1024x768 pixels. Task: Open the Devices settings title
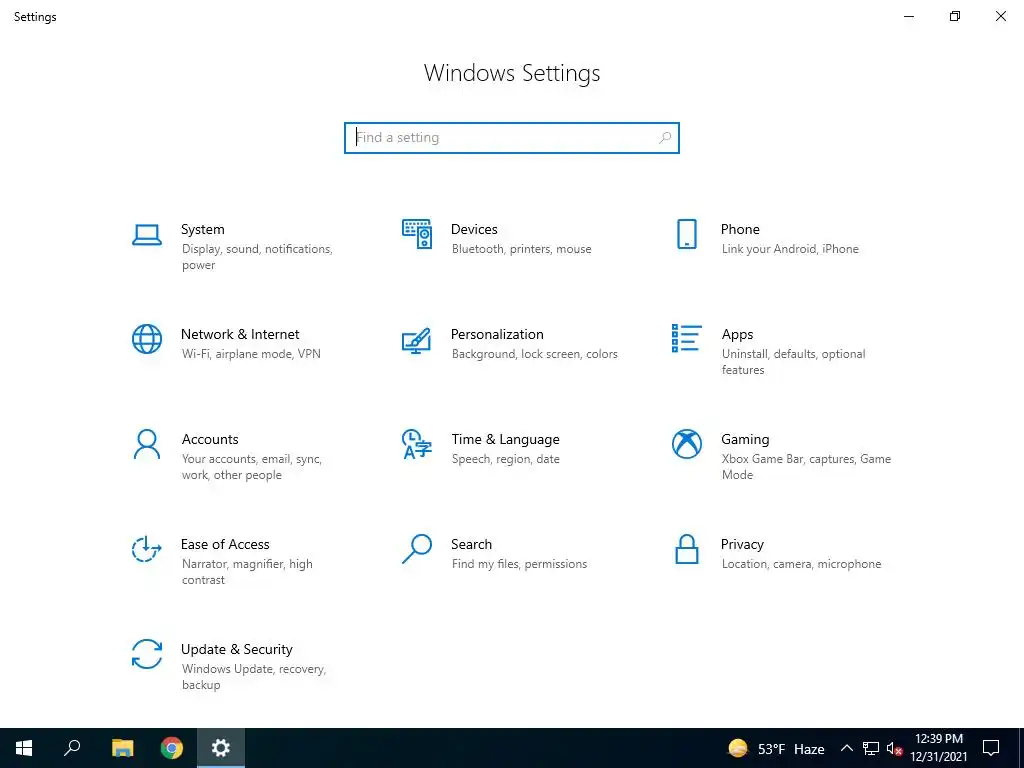tap(474, 229)
